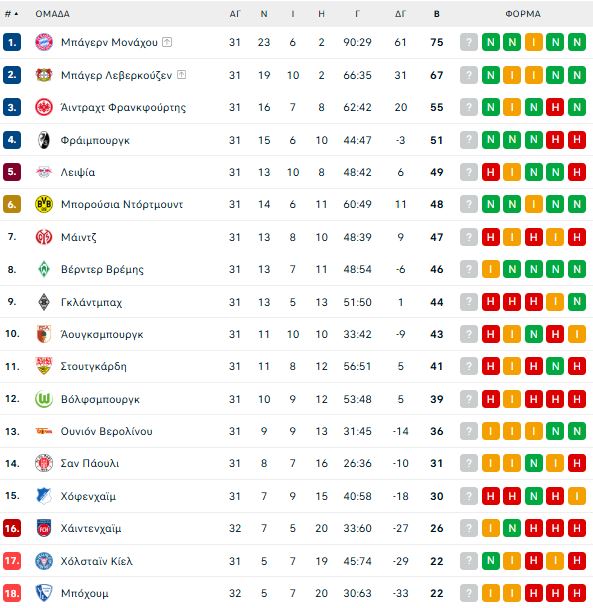Click promotion arrow icon beside Μπάγερν Μονάχου

167,42
